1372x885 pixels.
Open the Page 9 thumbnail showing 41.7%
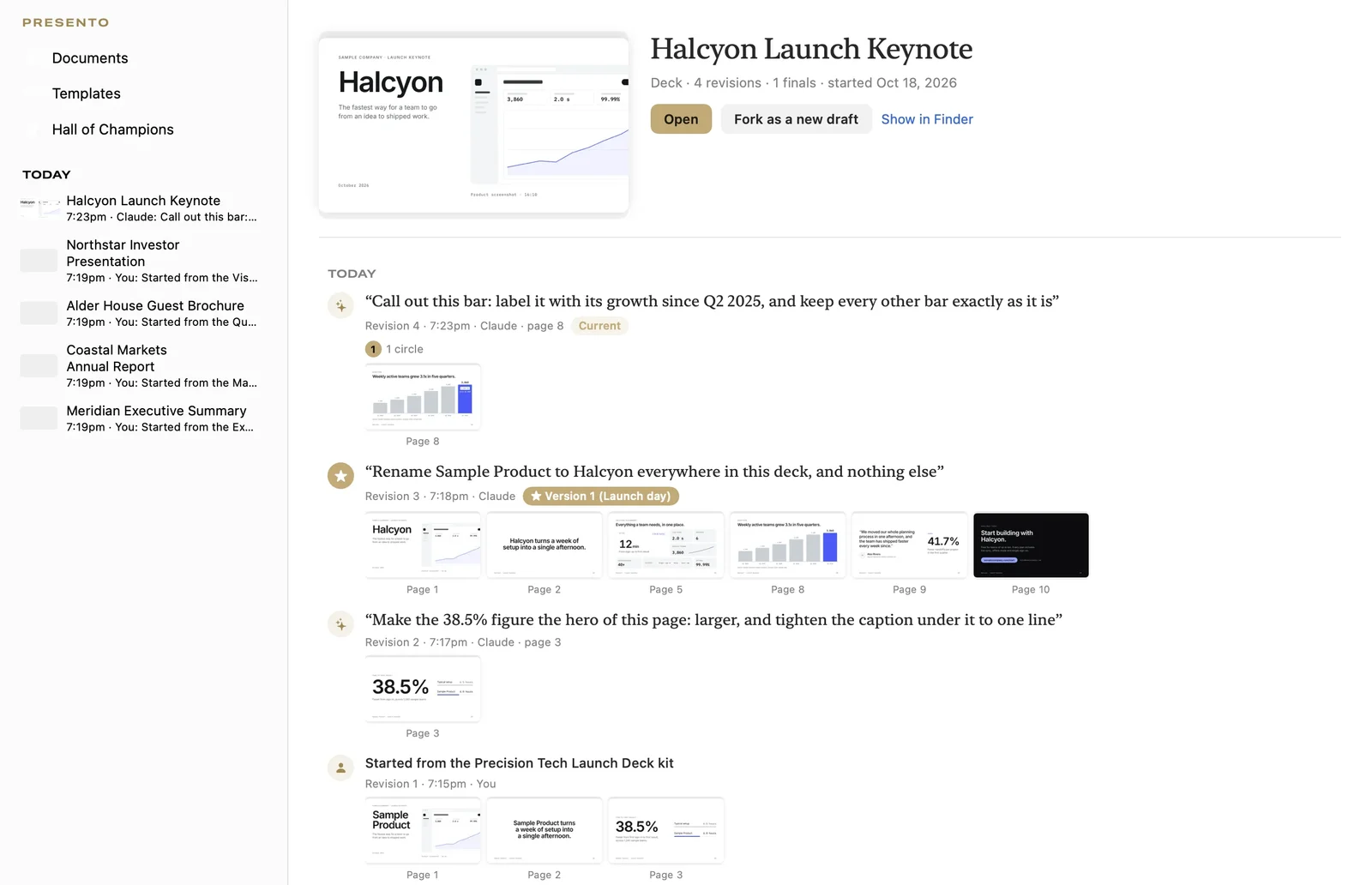pyautogui.click(x=910, y=545)
